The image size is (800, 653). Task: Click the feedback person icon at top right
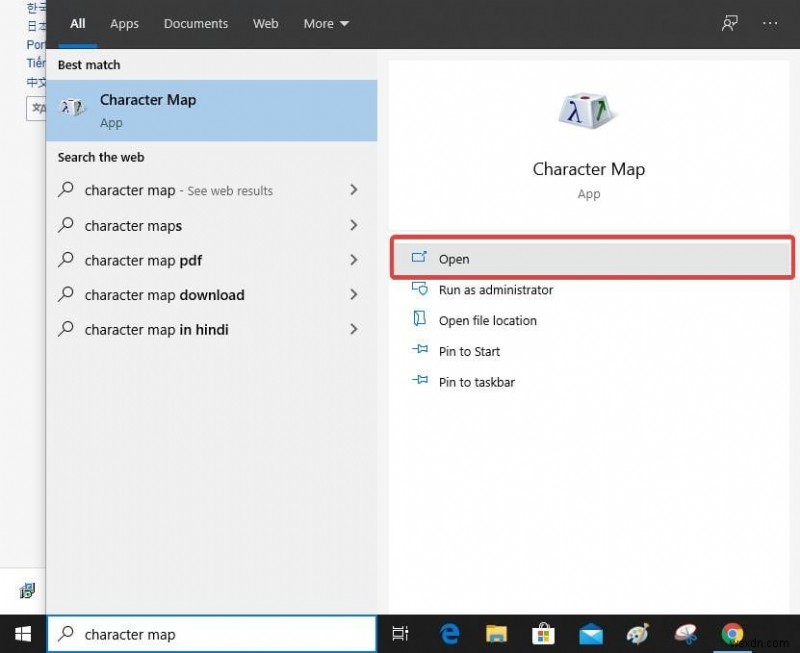729,22
